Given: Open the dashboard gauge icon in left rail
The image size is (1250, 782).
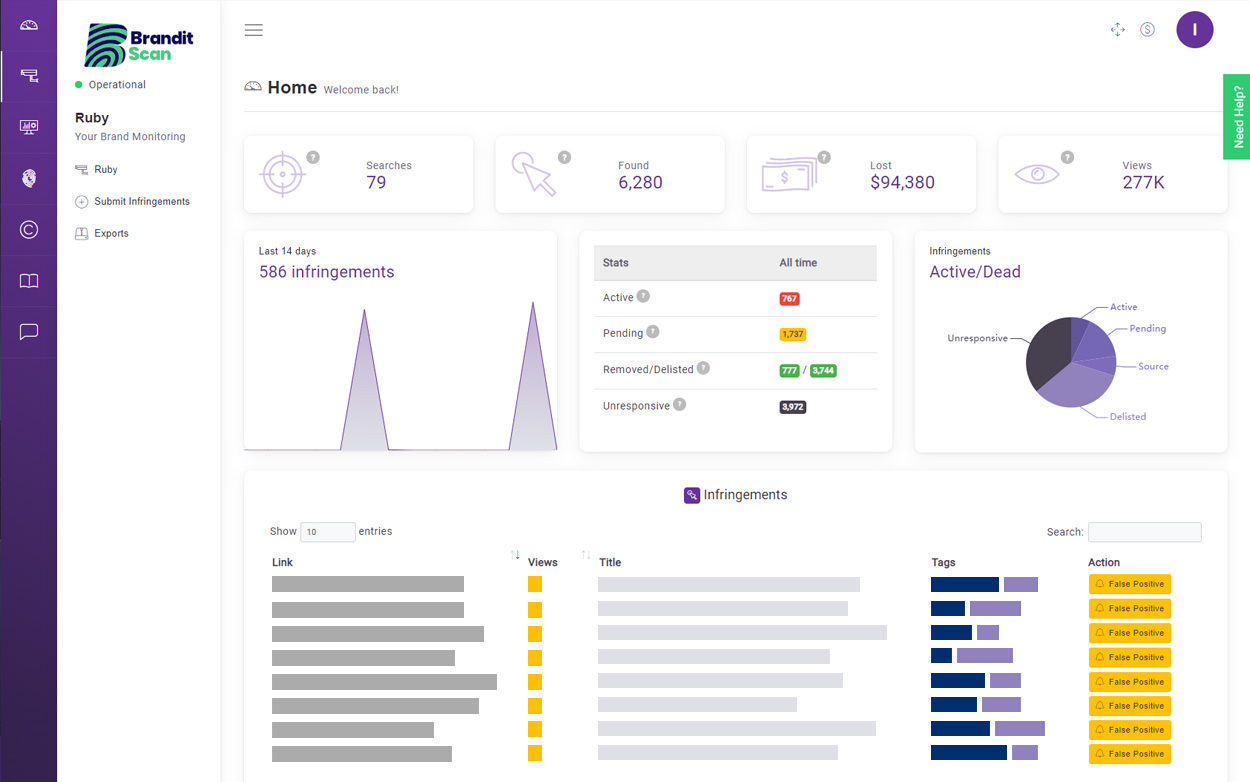Looking at the screenshot, I should (x=28, y=25).
